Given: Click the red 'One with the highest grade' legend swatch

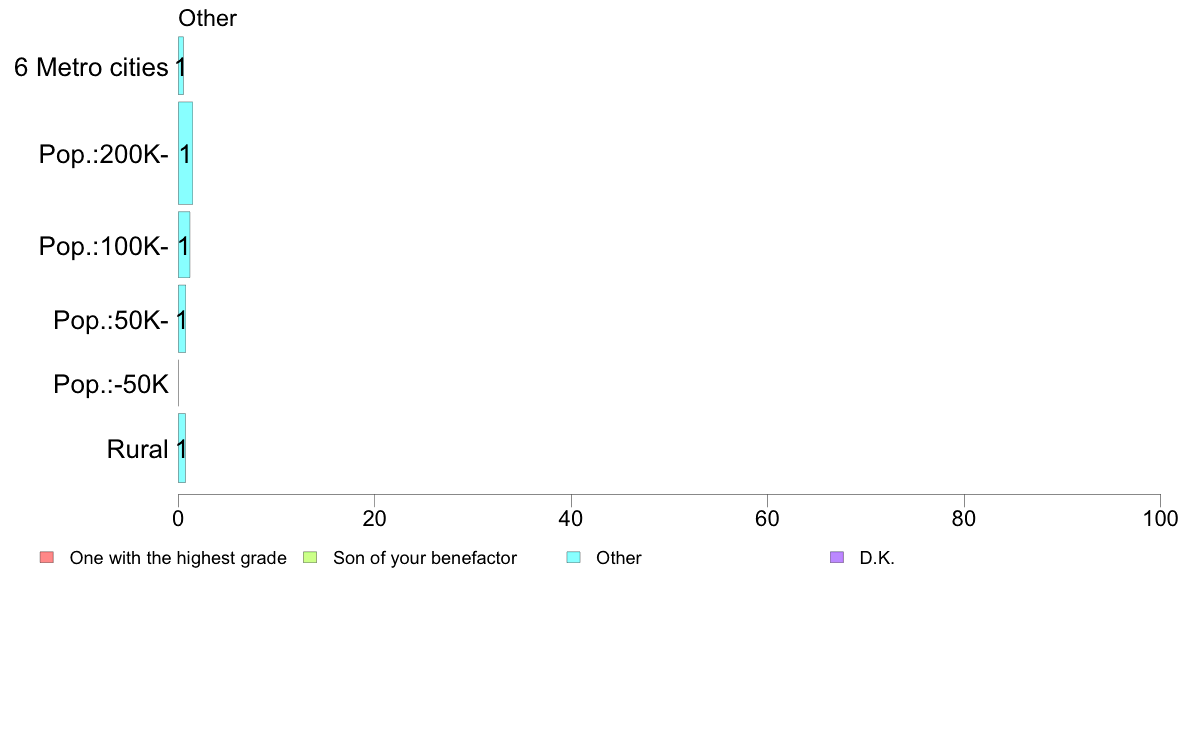Looking at the screenshot, I should coord(47,557).
